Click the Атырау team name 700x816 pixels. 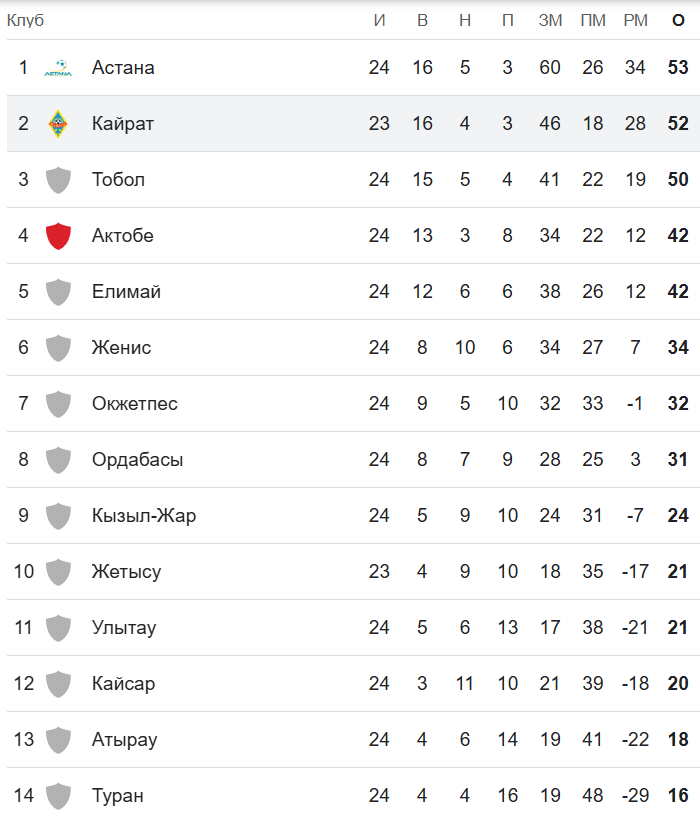click(x=124, y=740)
